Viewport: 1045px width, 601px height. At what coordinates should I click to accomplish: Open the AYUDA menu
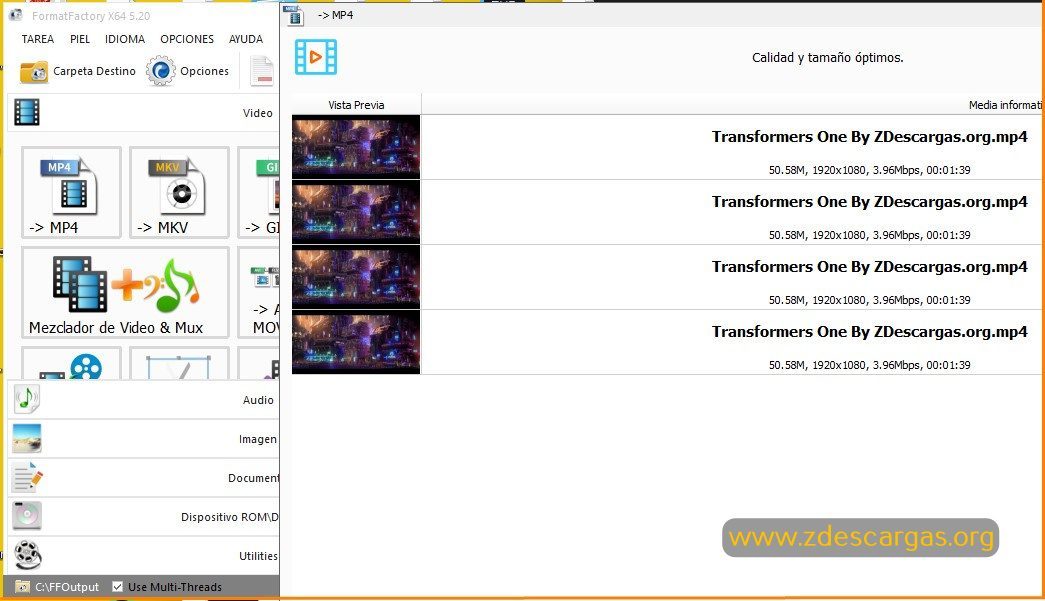tap(246, 39)
